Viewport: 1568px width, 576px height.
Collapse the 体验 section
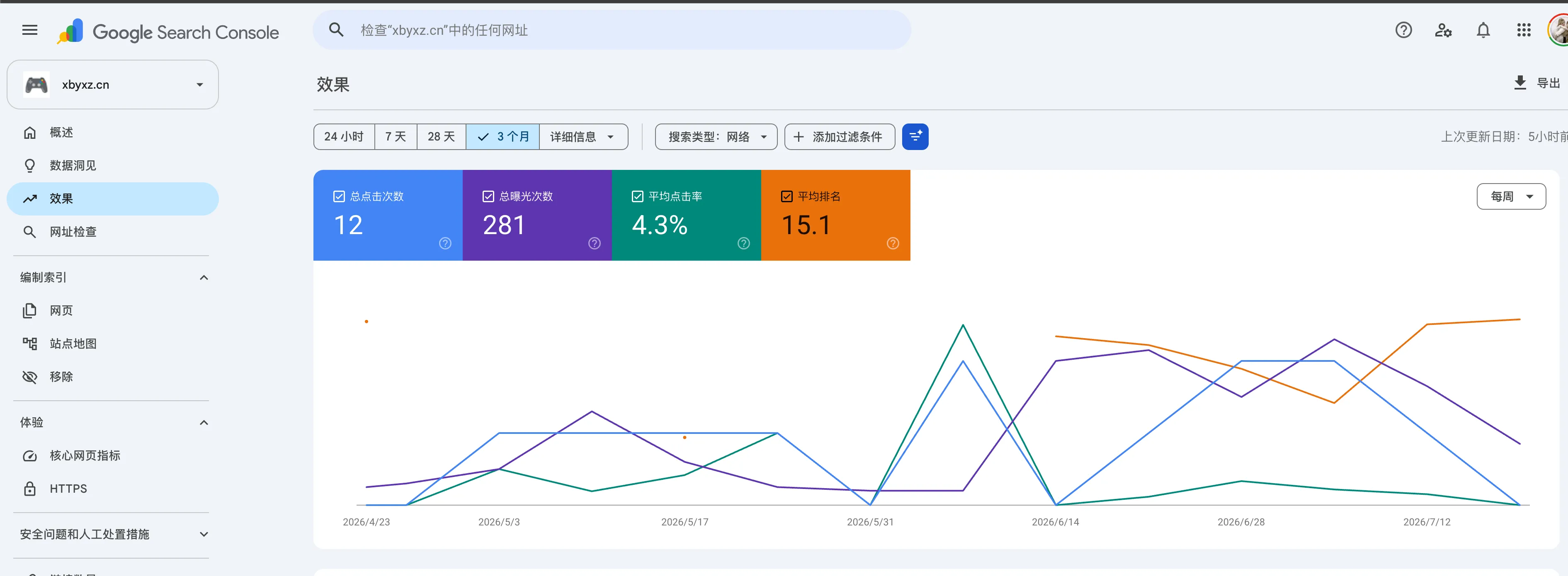tap(204, 422)
